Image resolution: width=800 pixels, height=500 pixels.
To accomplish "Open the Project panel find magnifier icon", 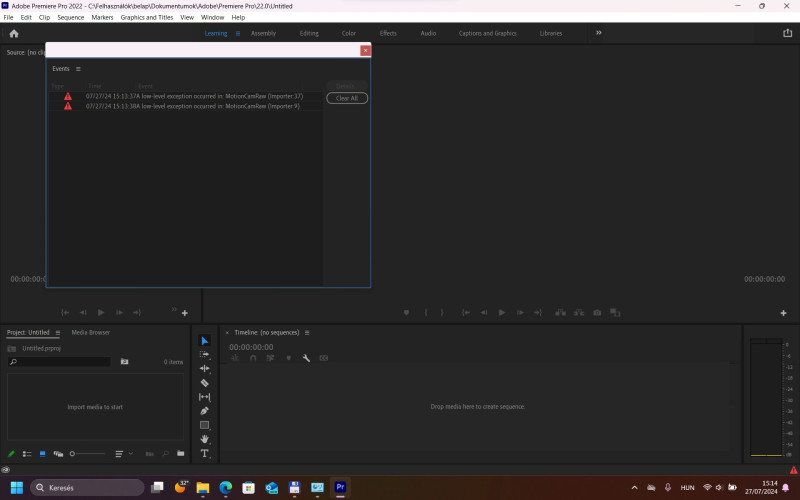I will [x=165, y=454].
